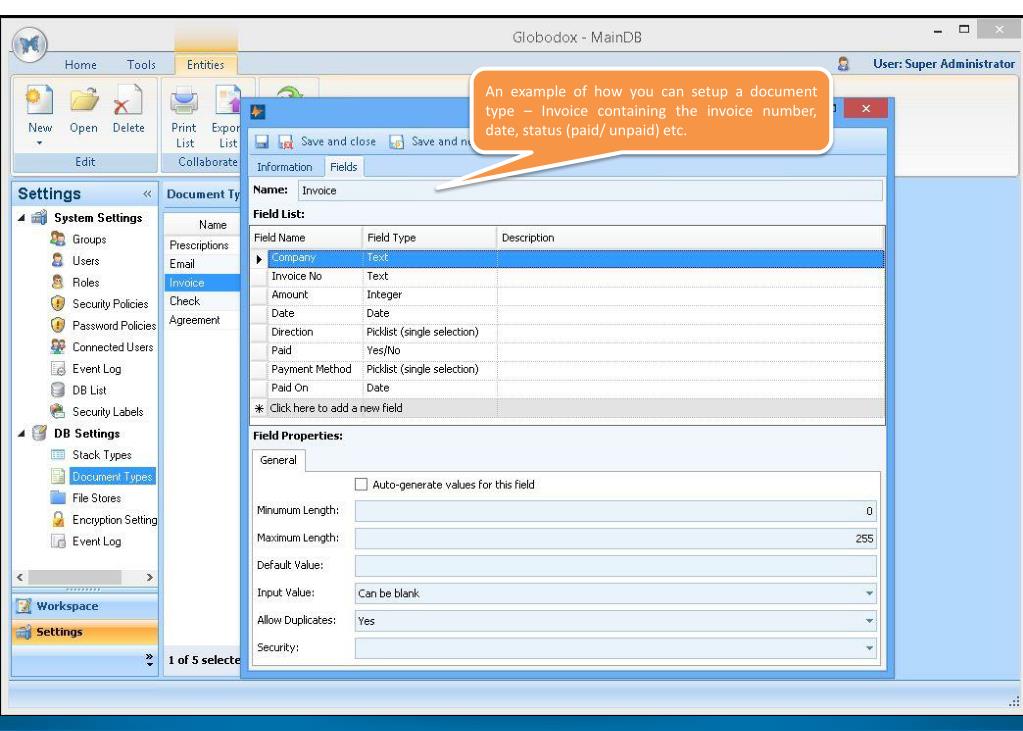Select the Entities ribbon tab
The width and height of the screenshot is (1023, 731).
click(205, 65)
